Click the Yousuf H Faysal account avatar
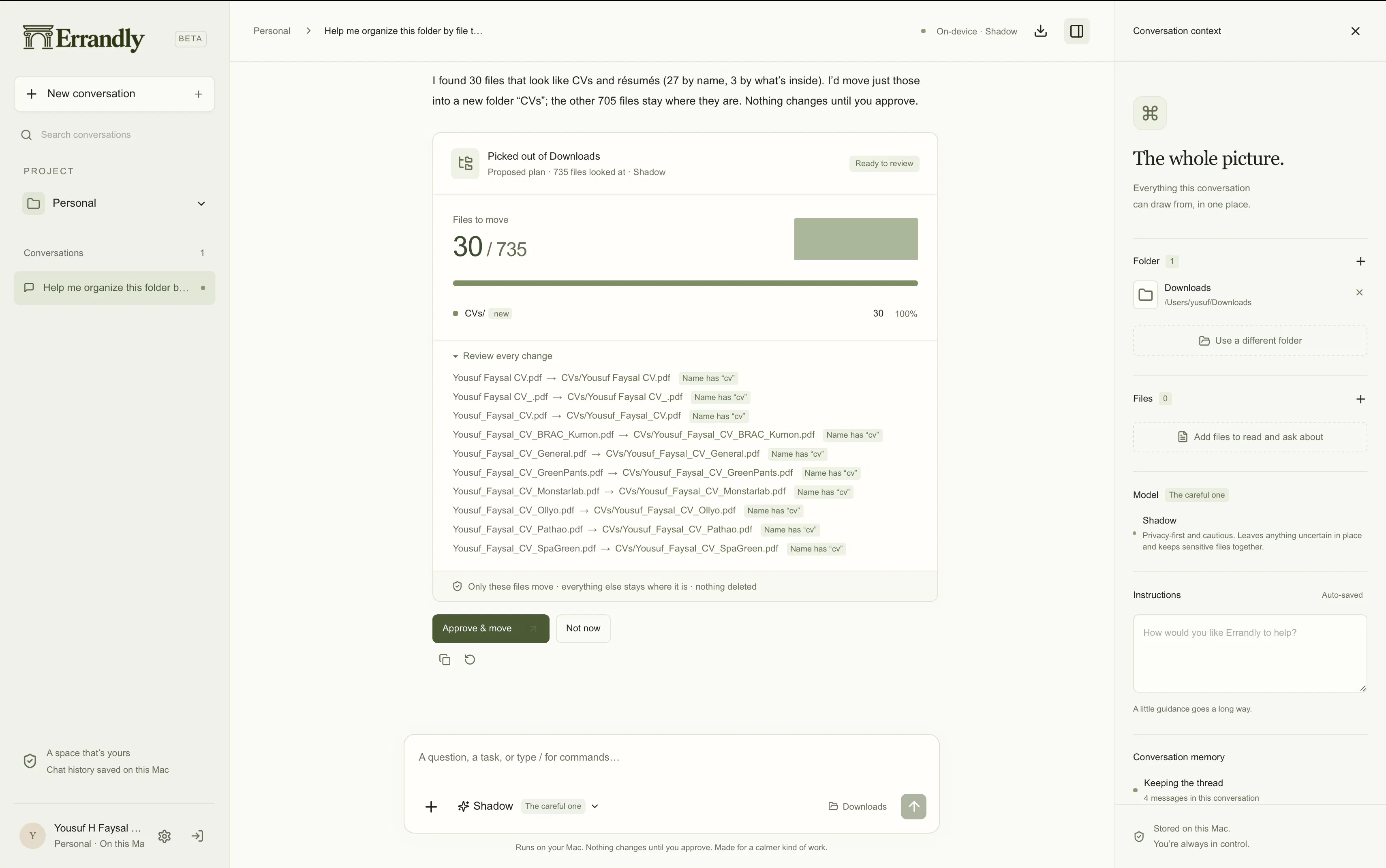The width and height of the screenshot is (1386, 868). (33, 836)
